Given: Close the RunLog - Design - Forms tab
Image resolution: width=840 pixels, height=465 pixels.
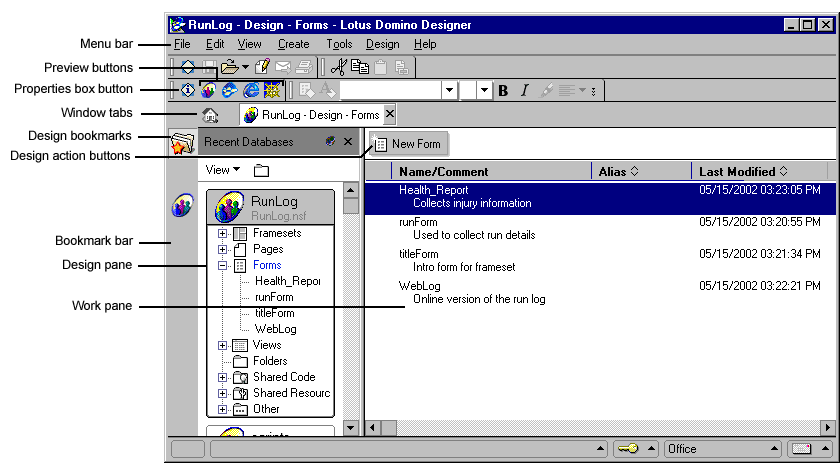Looking at the screenshot, I should click(x=390, y=114).
